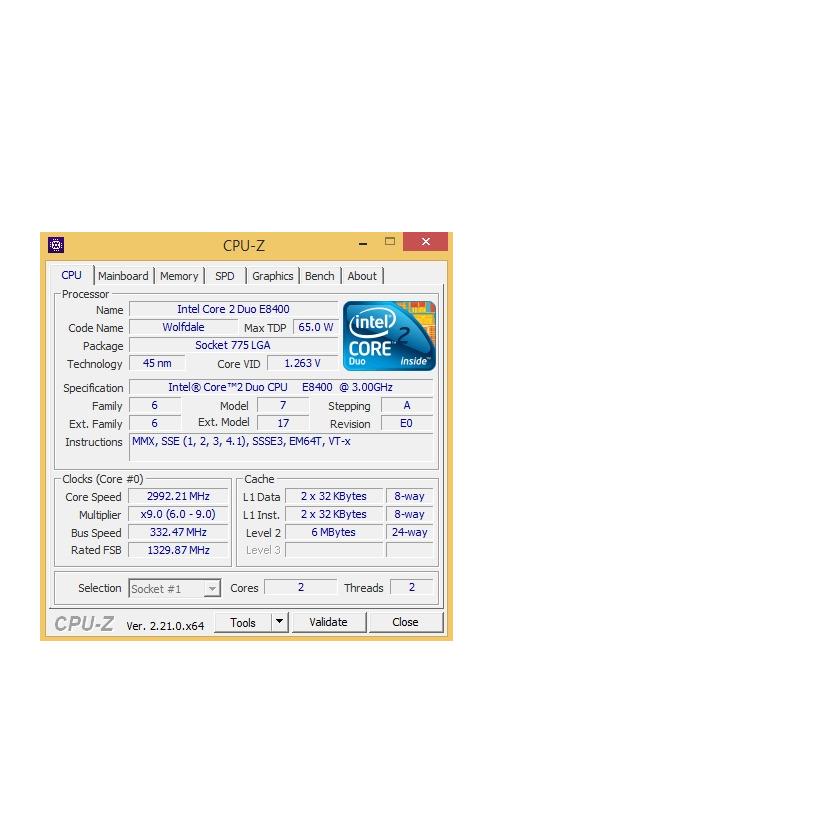Click the Family value 6
The width and height of the screenshot is (818, 818).
(155, 405)
